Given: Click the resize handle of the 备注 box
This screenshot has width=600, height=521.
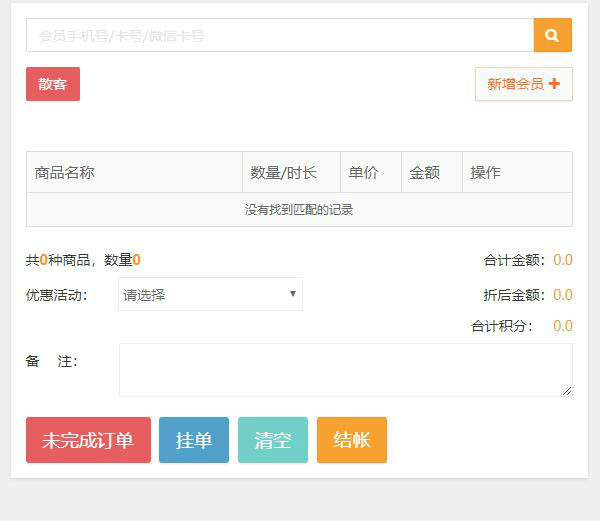Looking at the screenshot, I should pyautogui.click(x=567, y=391).
